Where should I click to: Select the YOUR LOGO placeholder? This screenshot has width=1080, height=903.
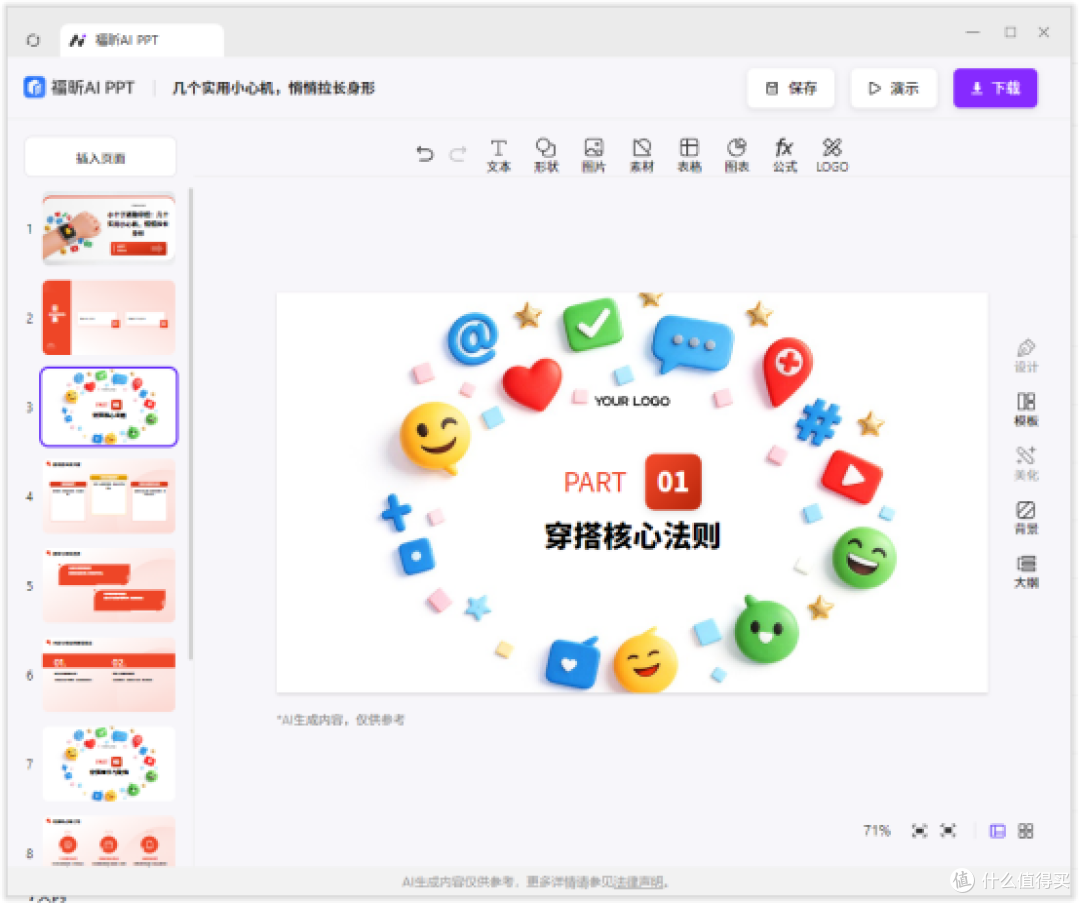point(632,401)
